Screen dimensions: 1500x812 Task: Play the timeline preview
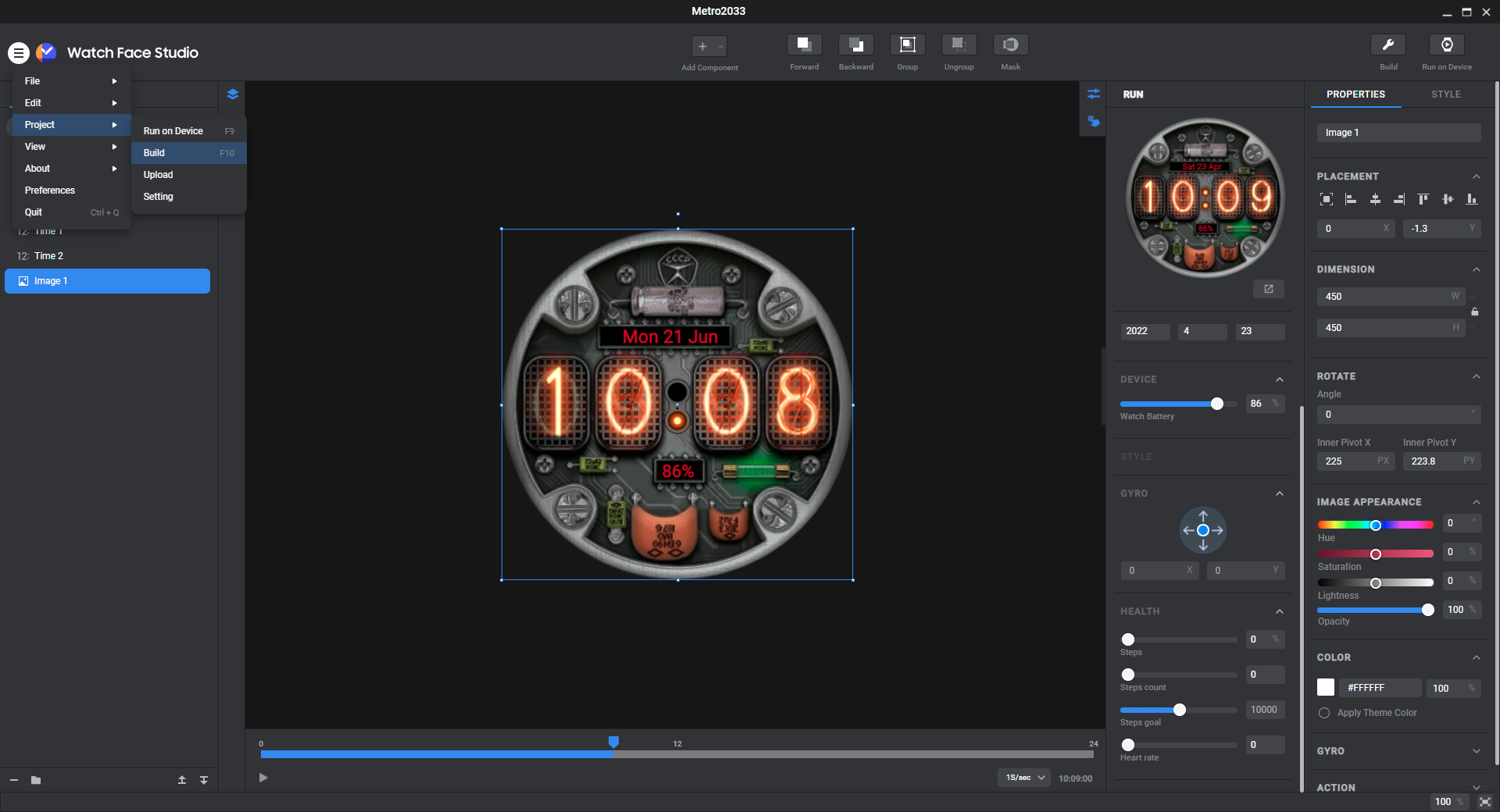(263, 778)
